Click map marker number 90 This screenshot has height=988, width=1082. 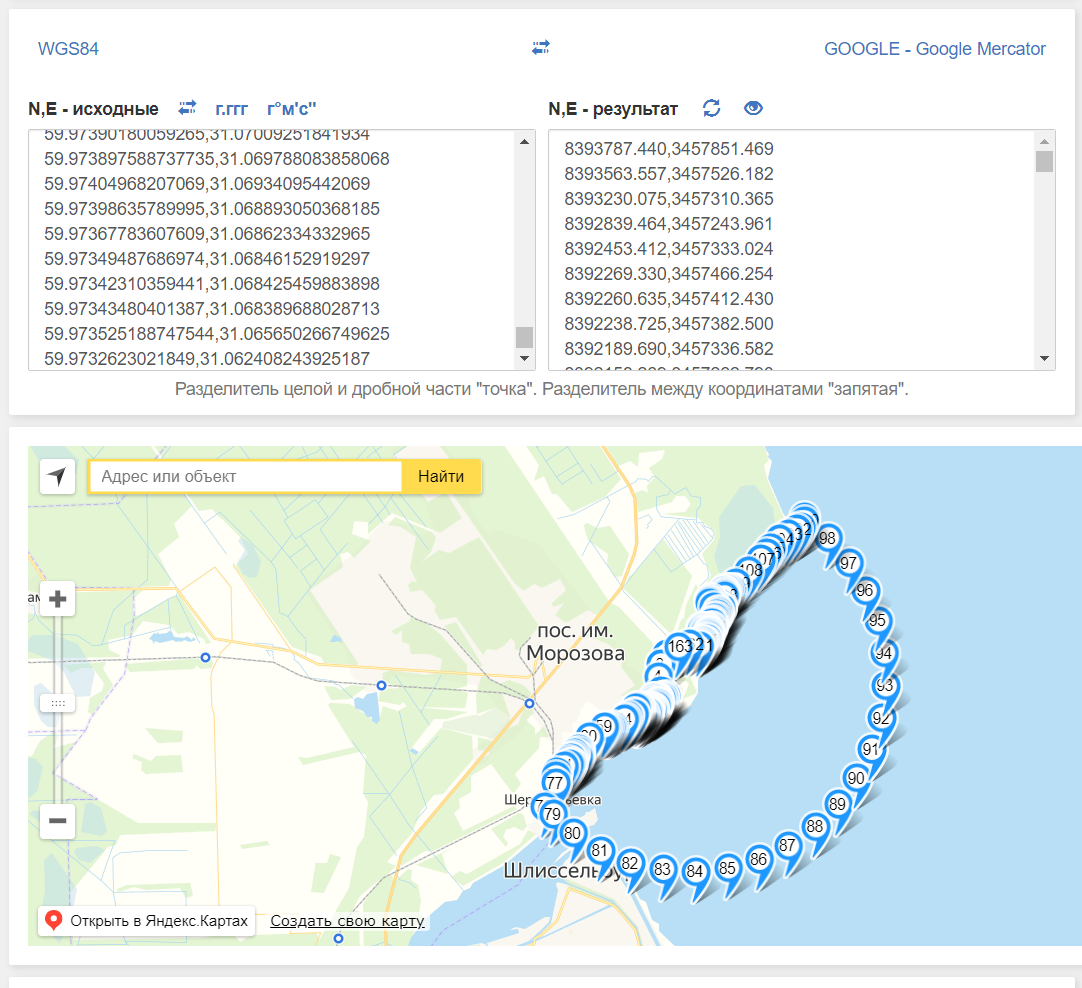pyautogui.click(x=856, y=778)
